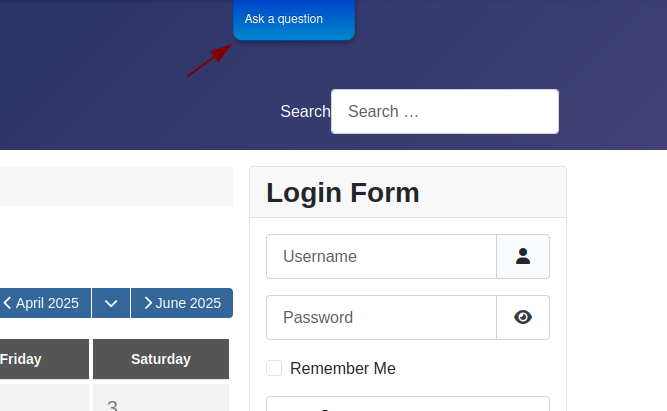The height and width of the screenshot is (411, 667).
Task: Open the month jump dropdown chevron
Action: (x=111, y=303)
